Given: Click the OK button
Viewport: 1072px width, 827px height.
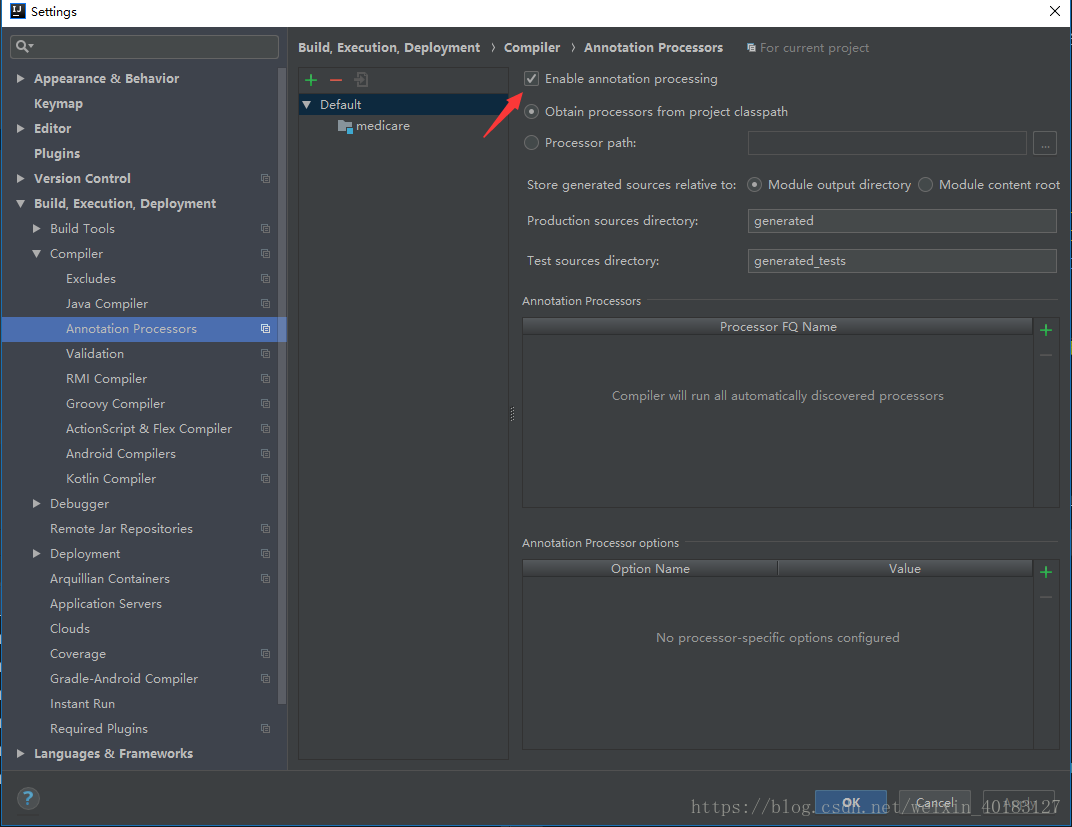Looking at the screenshot, I should coord(851,803).
